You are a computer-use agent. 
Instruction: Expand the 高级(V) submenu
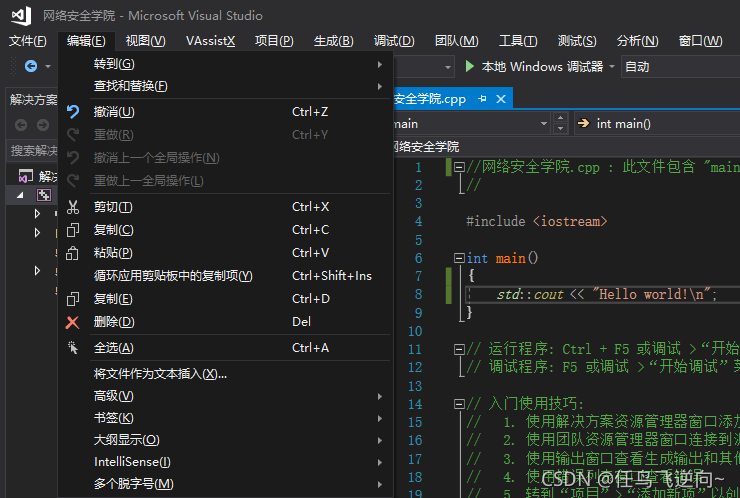226,396
